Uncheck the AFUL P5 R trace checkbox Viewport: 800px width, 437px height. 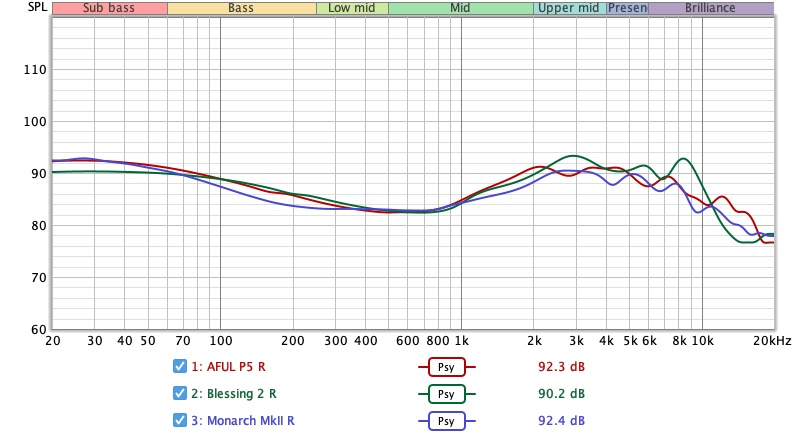[180, 366]
